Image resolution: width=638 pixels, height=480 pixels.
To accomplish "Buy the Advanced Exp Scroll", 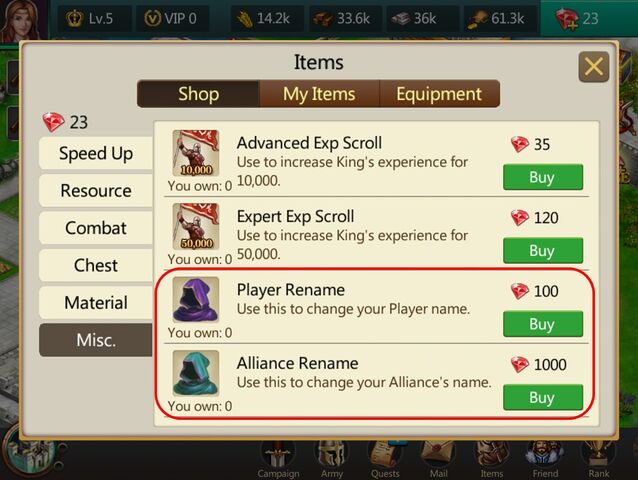I will pos(543,177).
